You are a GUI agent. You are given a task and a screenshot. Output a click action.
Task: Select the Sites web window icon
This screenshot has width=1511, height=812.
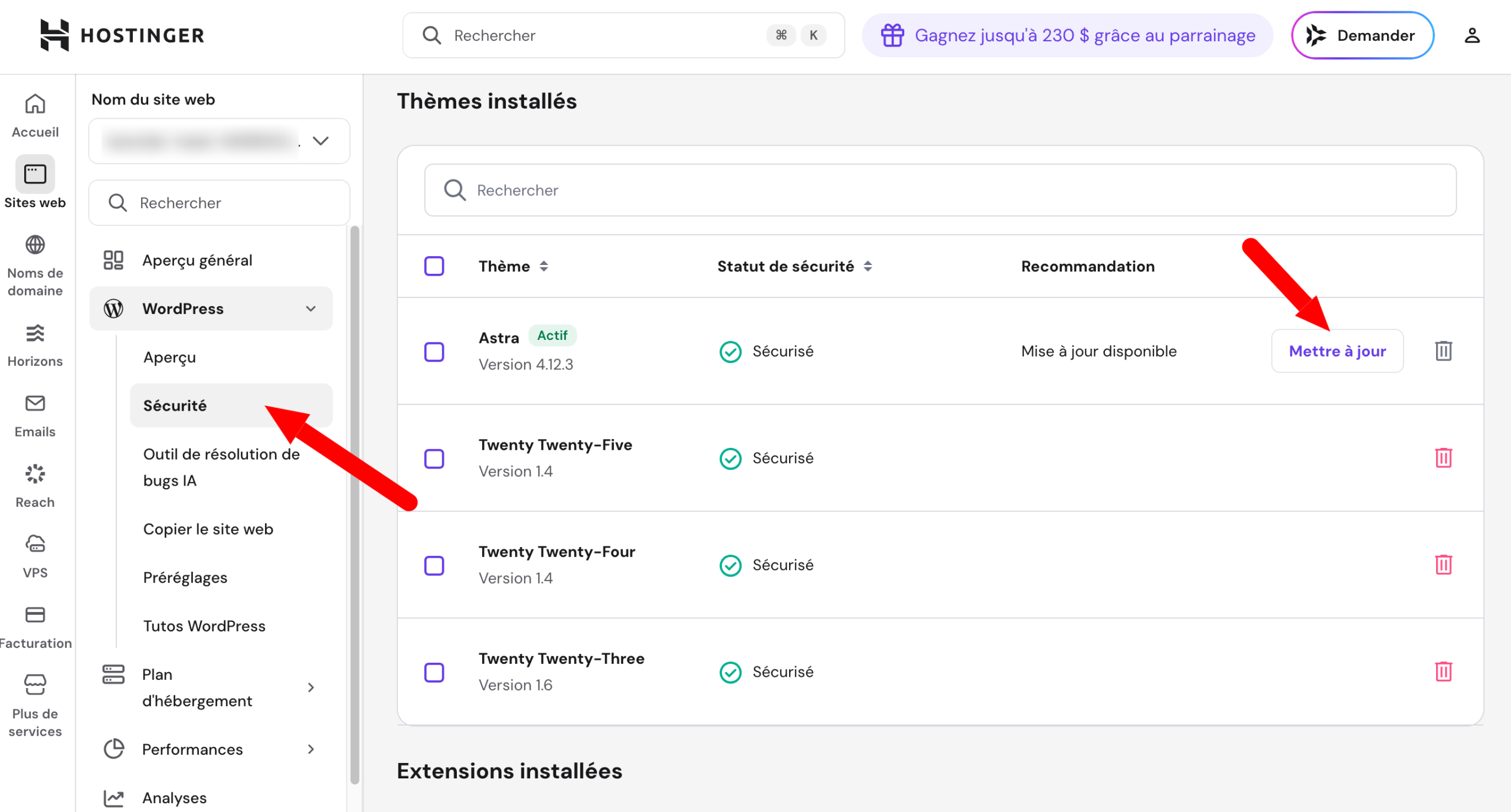pyautogui.click(x=35, y=174)
